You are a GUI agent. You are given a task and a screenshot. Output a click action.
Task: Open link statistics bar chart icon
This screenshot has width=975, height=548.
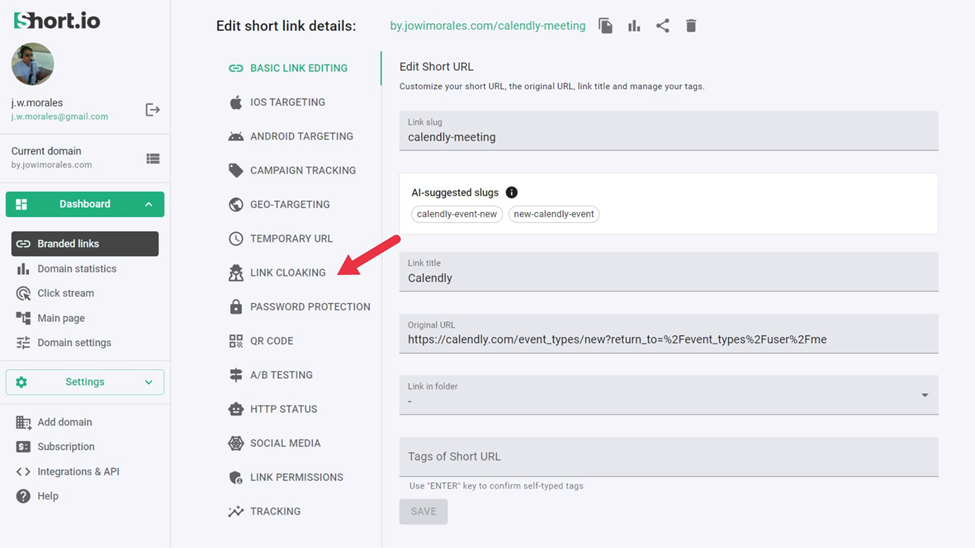[634, 26]
